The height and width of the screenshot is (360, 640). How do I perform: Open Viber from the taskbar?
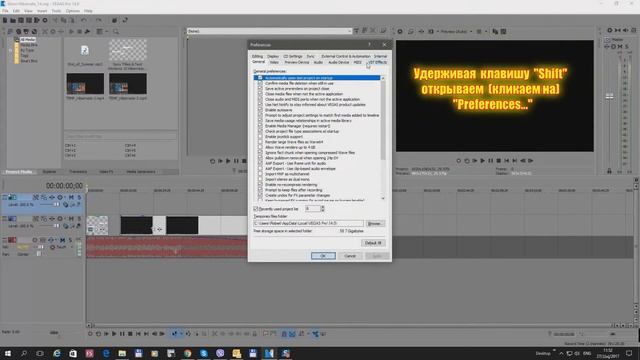(220, 353)
